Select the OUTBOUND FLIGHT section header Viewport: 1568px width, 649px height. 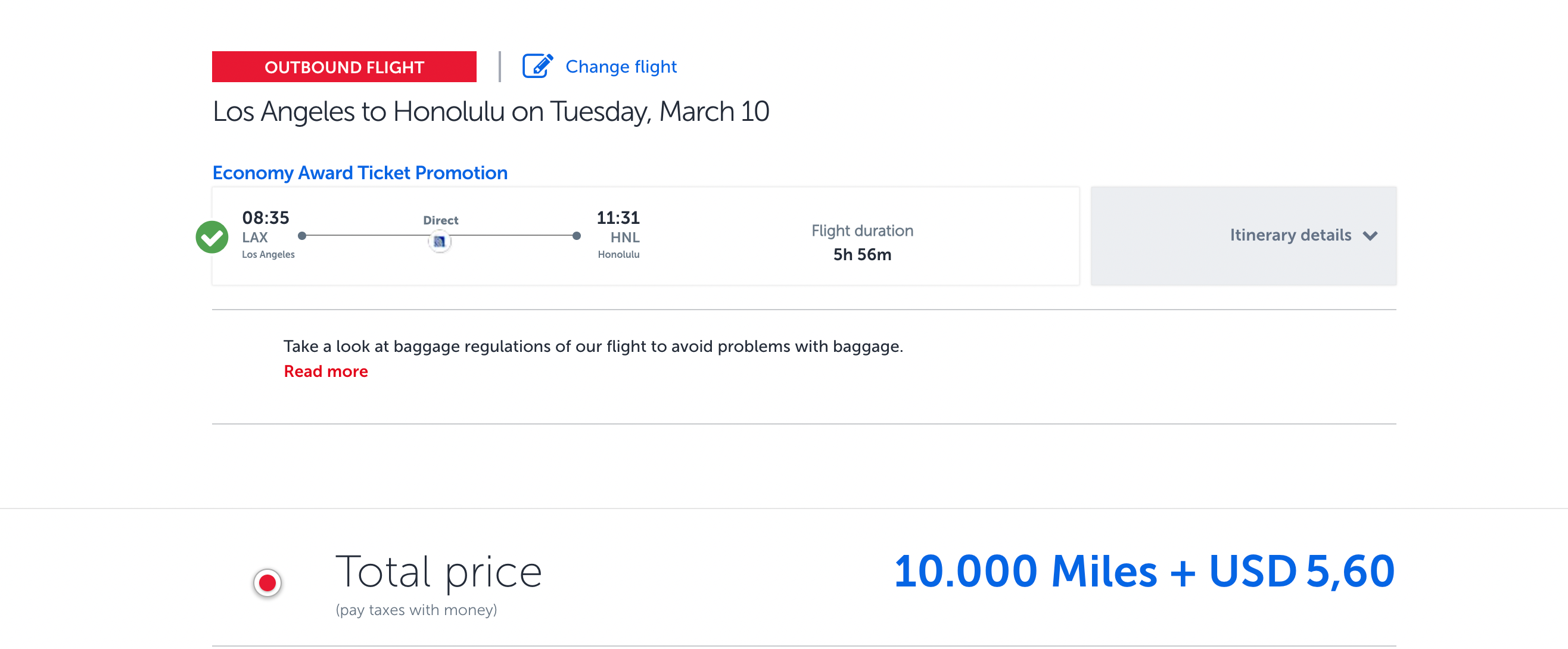click(344, 67)
